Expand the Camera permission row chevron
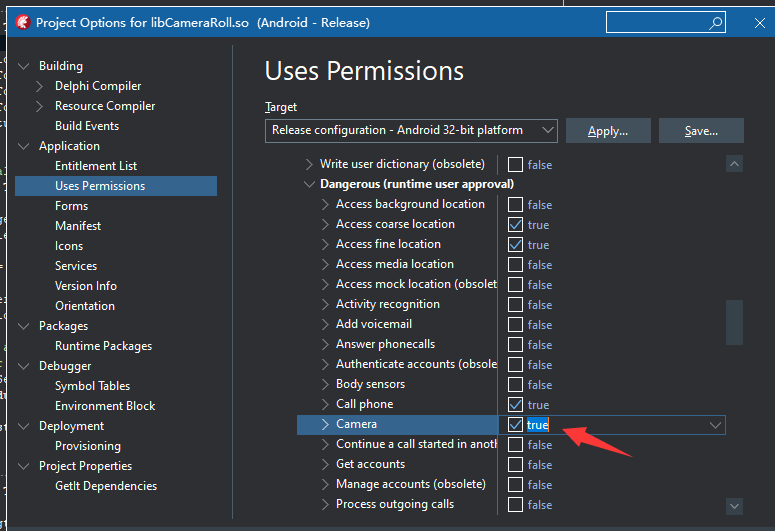 (325, 425)
